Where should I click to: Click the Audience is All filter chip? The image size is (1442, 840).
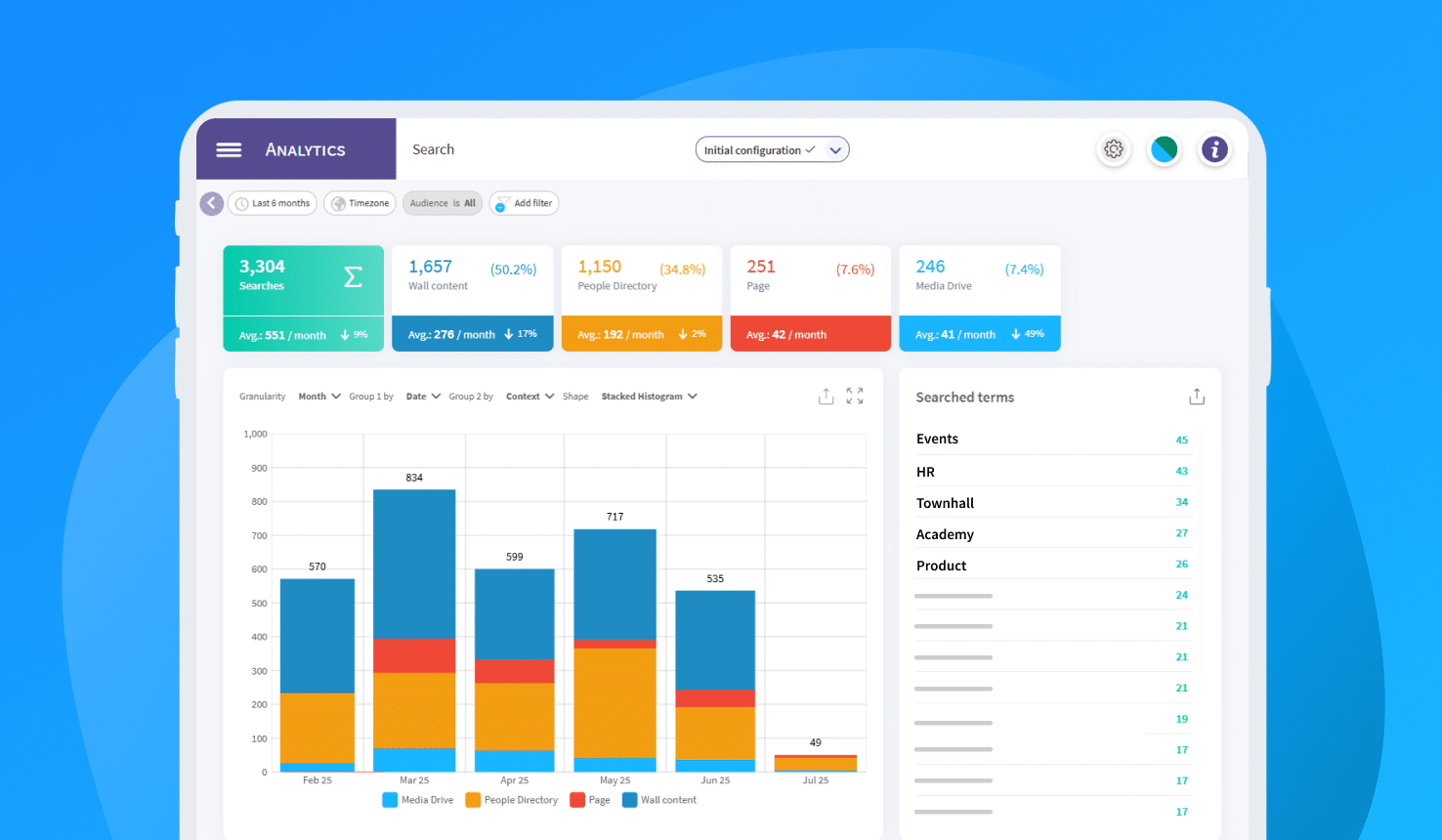(443, 203)
